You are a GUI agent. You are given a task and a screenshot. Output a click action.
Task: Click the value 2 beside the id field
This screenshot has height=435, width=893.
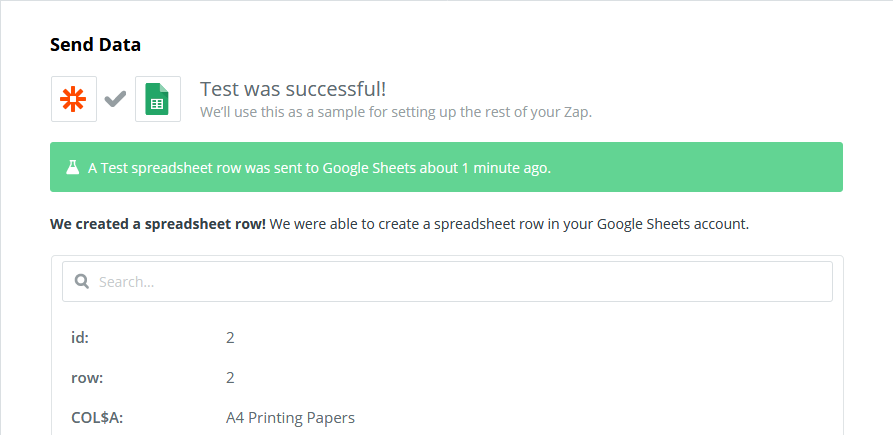point(230,338)
